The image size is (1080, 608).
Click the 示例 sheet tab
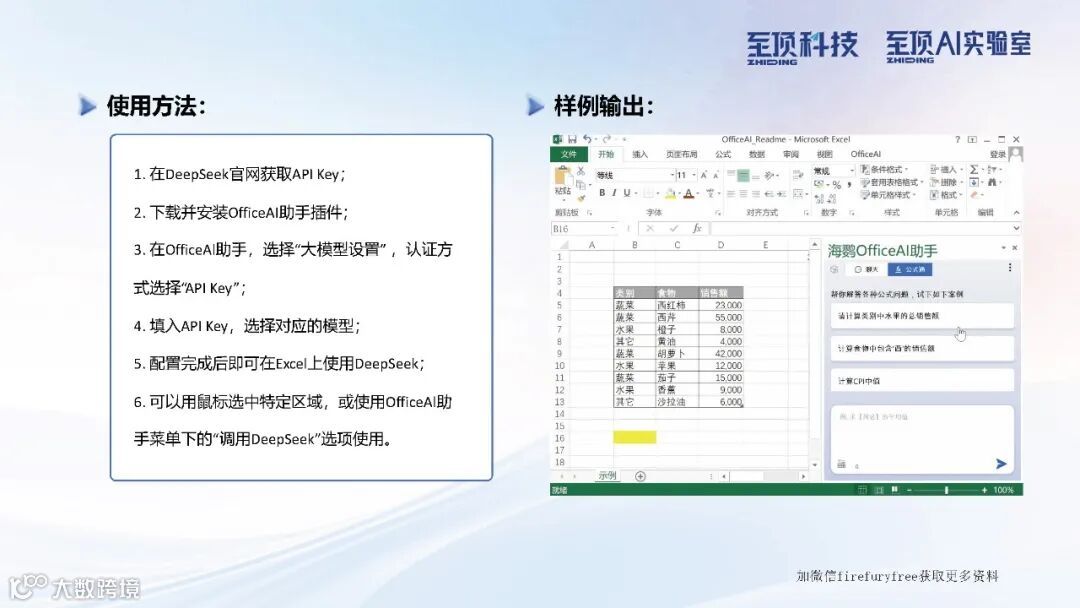pyautogui.click(x=608, y=476)
